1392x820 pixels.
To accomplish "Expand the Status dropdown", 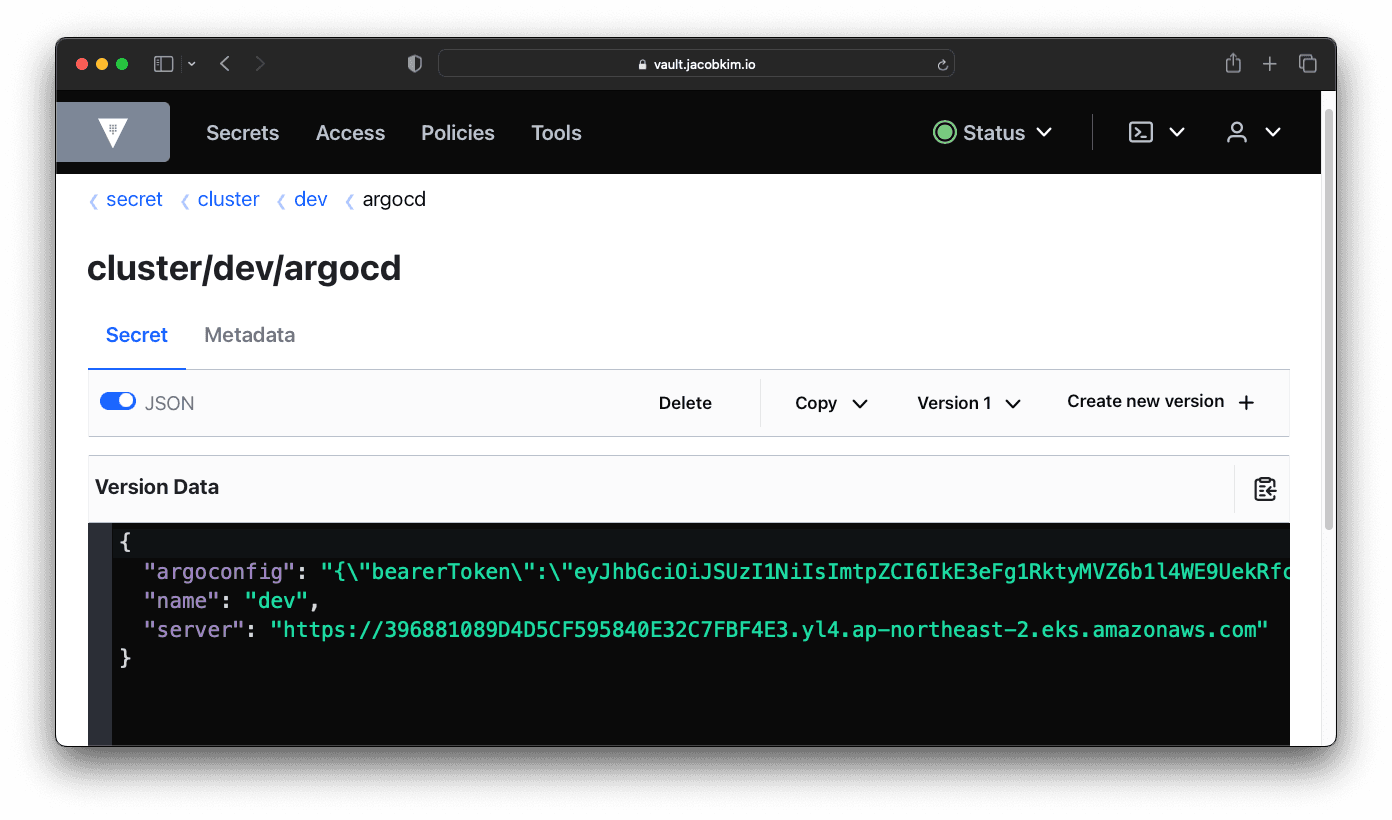I will click(x=993, y=131).
